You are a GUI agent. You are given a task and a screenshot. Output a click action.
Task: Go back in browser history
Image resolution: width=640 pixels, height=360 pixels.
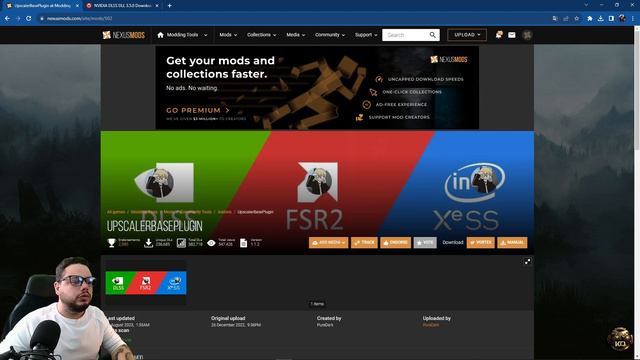tap(7, 18)
